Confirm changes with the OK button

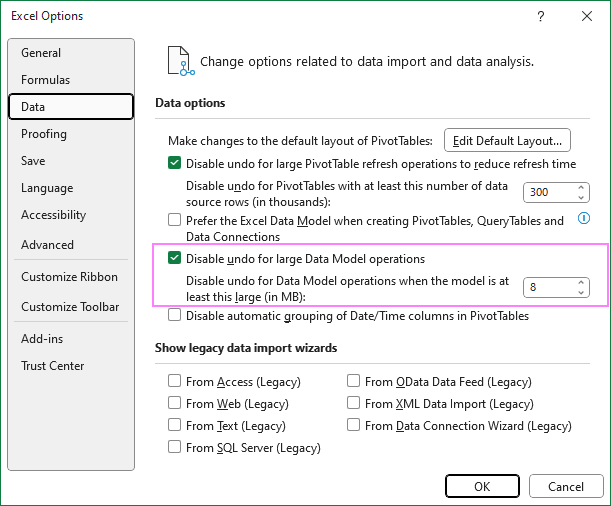(x=482, y=486)
